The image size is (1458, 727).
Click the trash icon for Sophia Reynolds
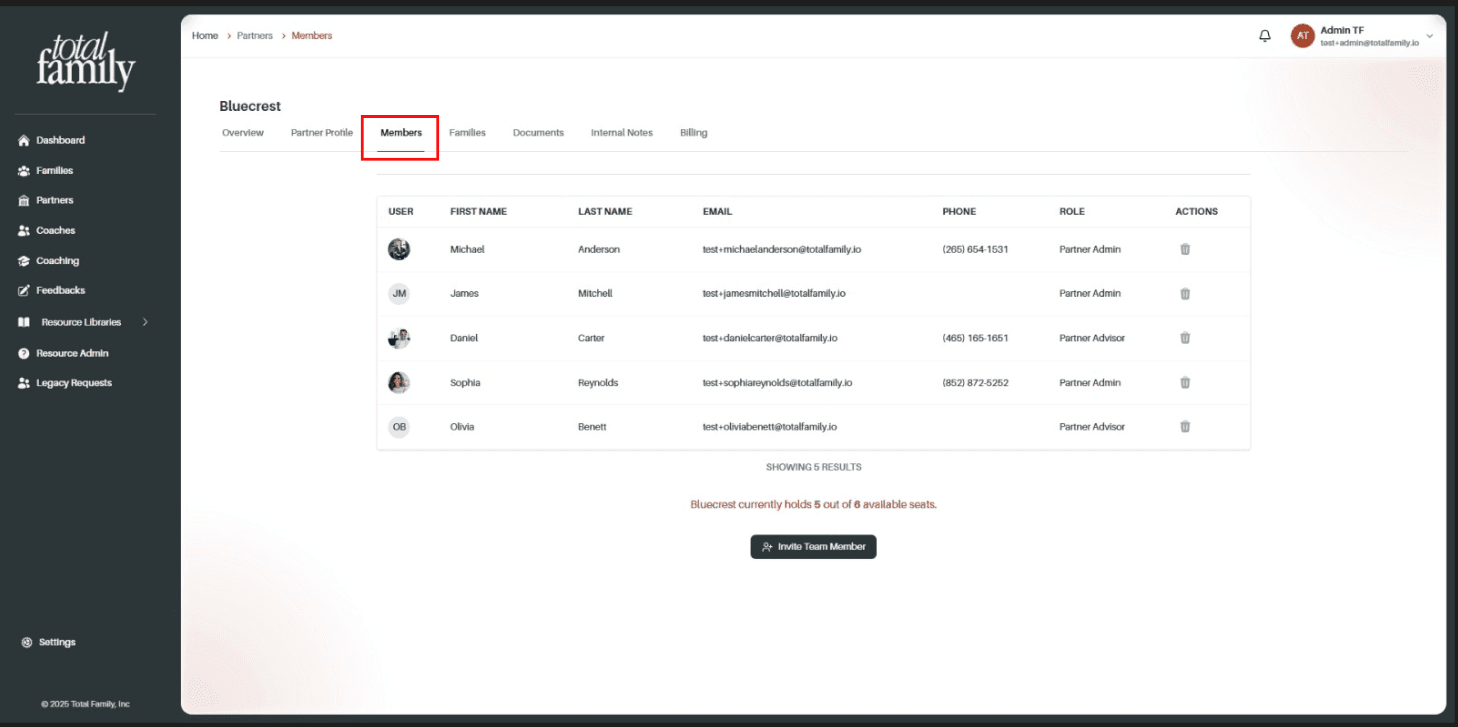click(x=1185, y=382)
